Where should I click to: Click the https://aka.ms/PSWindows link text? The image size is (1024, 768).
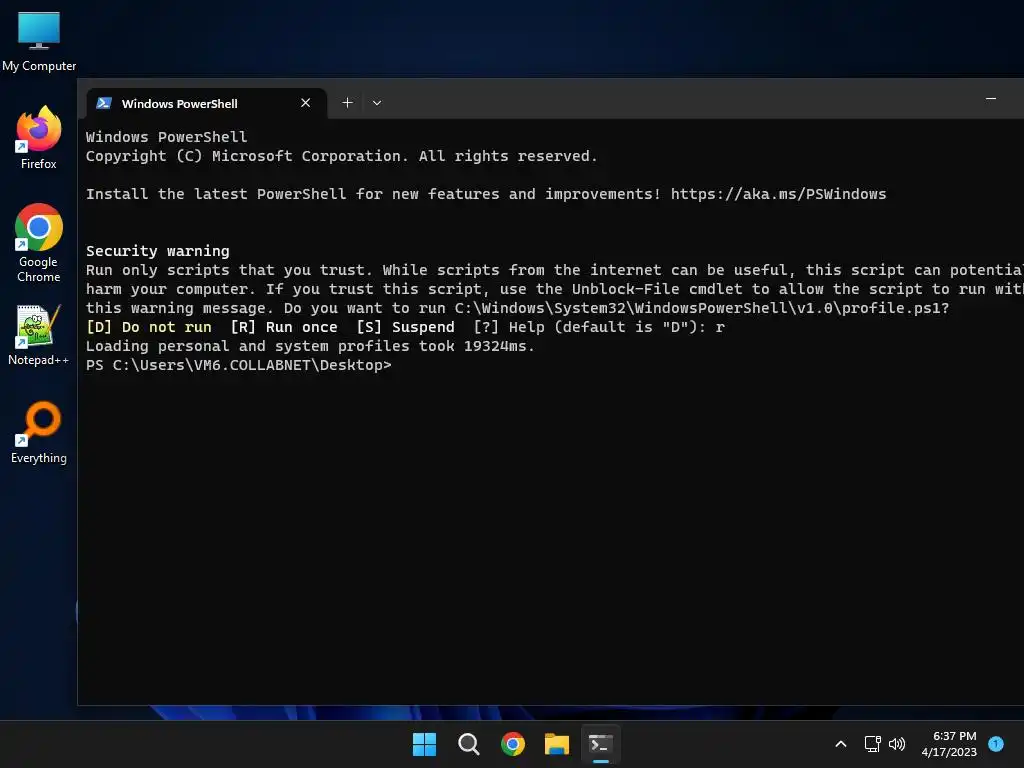(x=778, y=194)
